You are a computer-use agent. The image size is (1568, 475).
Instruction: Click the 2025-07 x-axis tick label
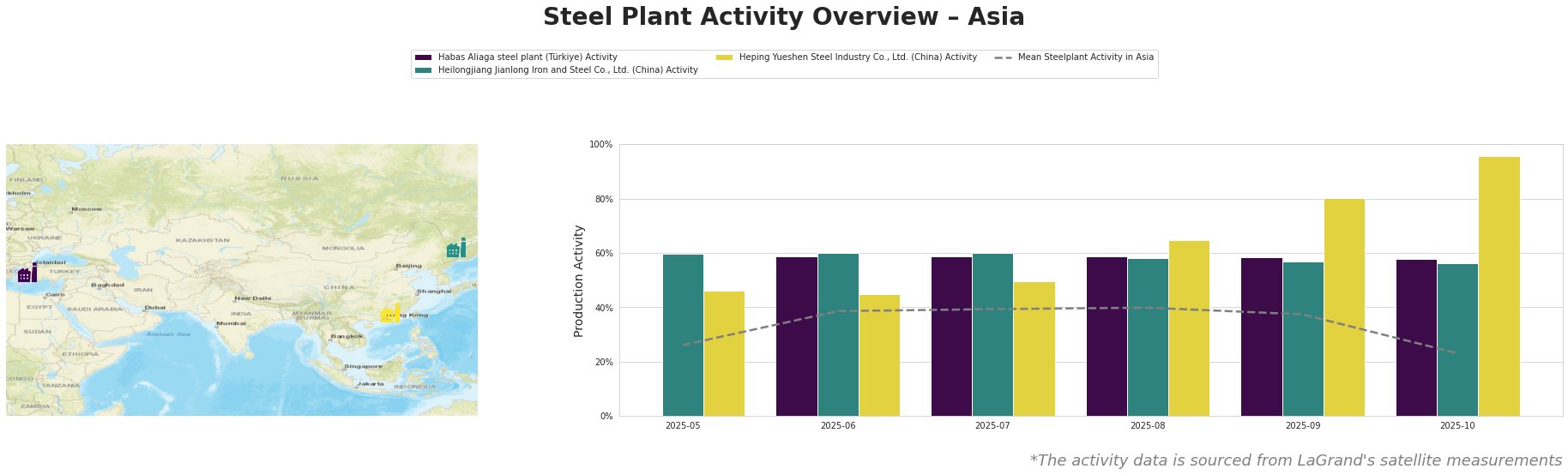(x=992, y=425)
